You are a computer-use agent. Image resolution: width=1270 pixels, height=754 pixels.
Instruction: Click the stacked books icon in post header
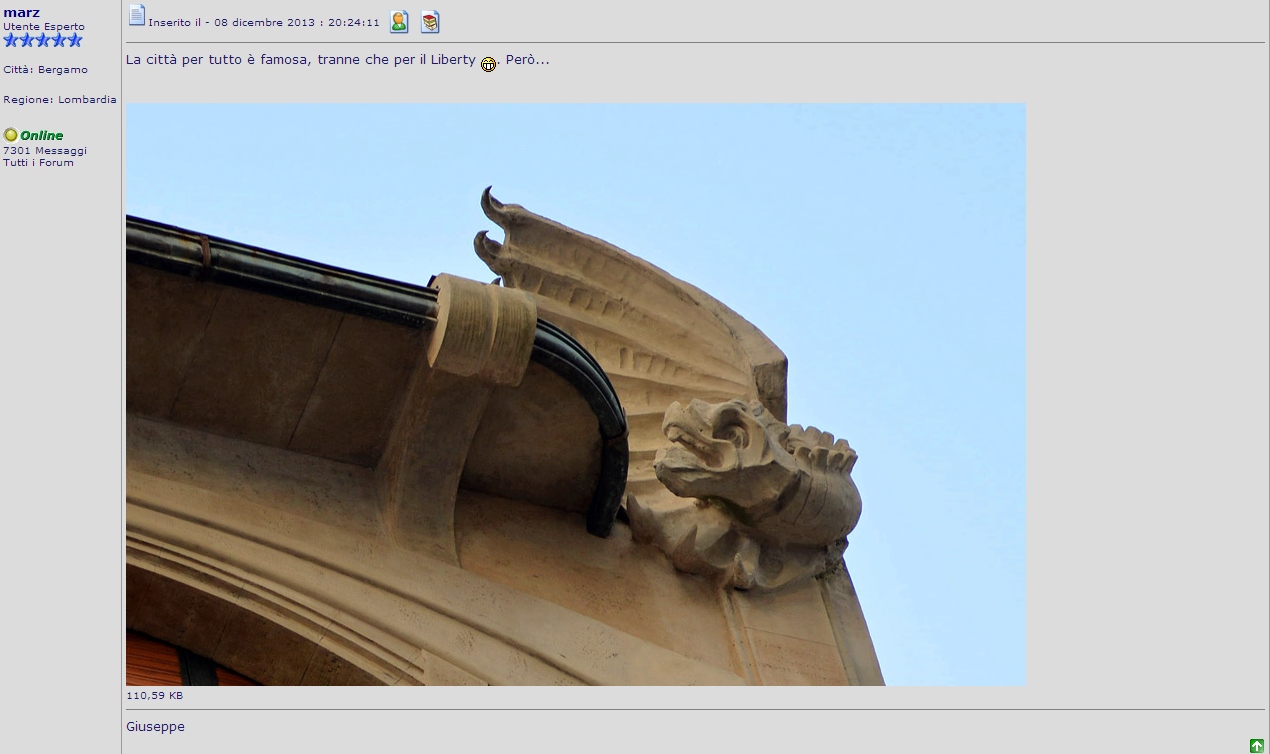430,22
